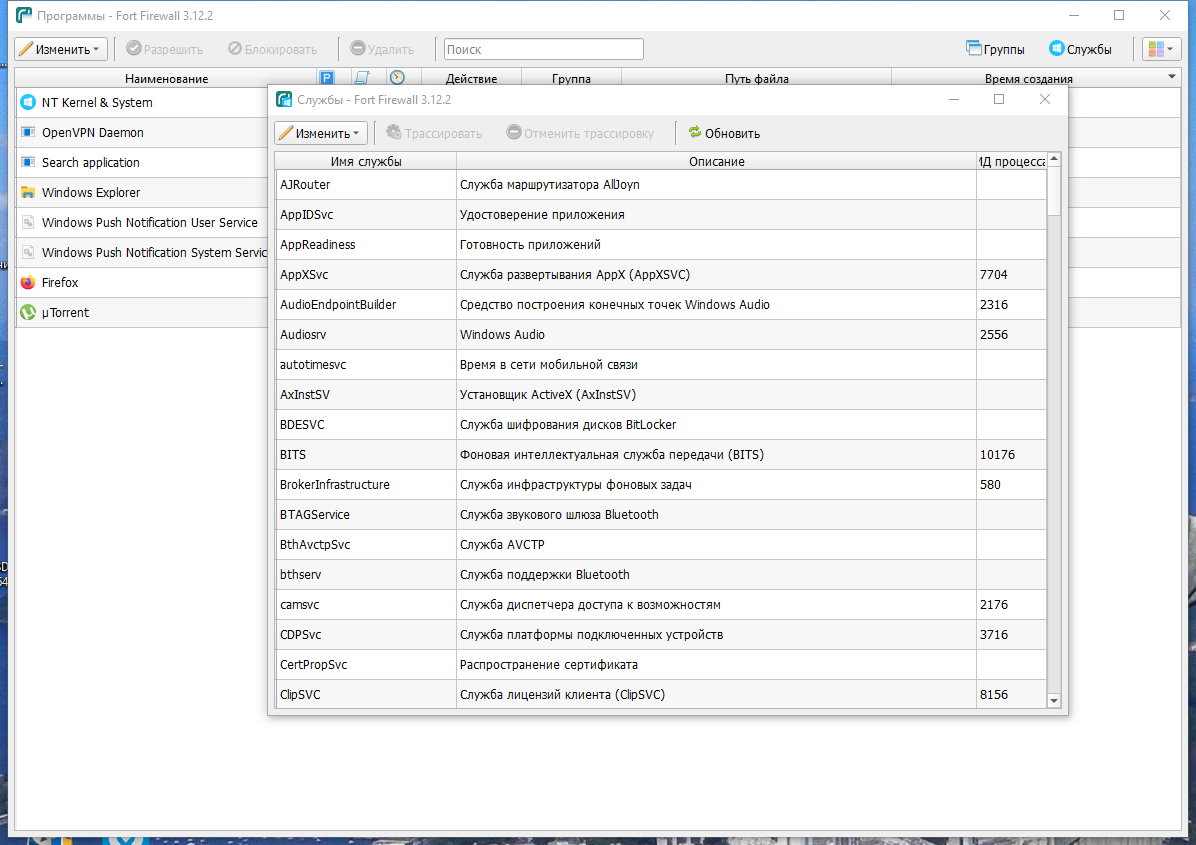Select the BTAGService service row

tap(661, 515)
